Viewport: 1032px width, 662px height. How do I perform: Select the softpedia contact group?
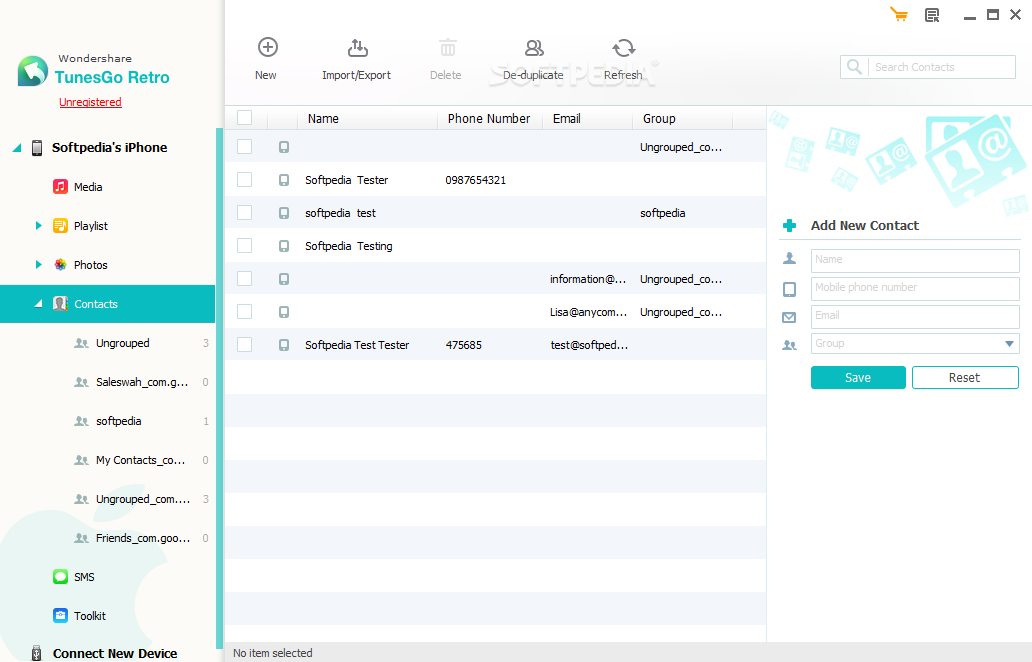118,421
